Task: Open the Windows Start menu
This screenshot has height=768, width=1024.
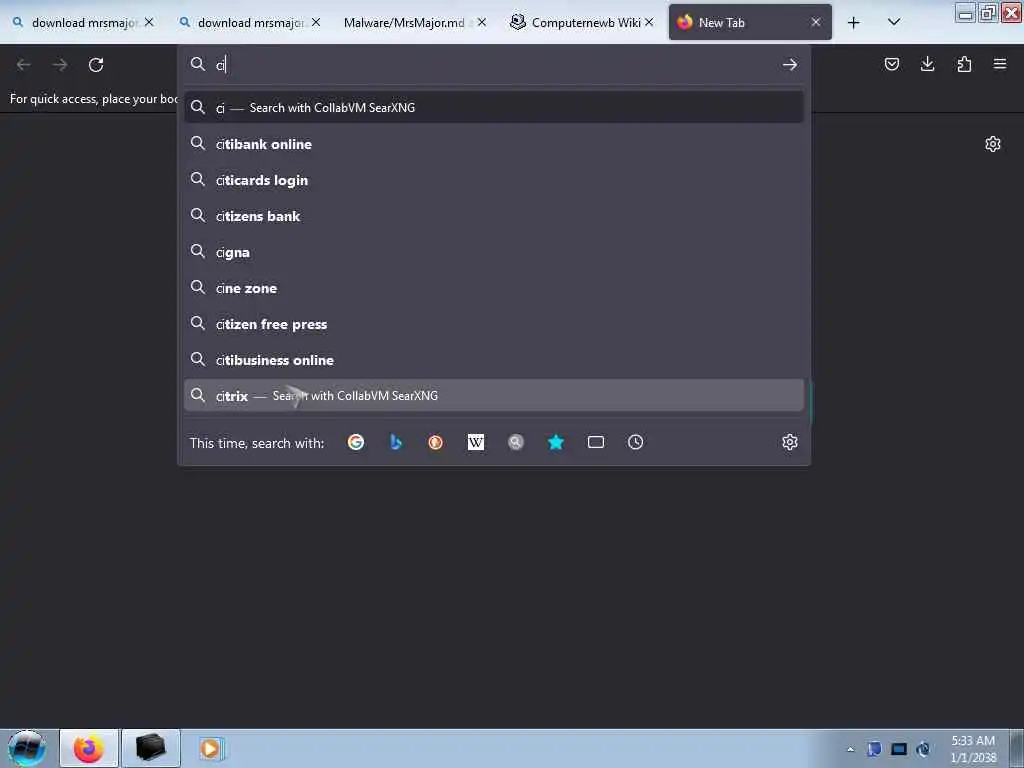Action: pos(27,748)
